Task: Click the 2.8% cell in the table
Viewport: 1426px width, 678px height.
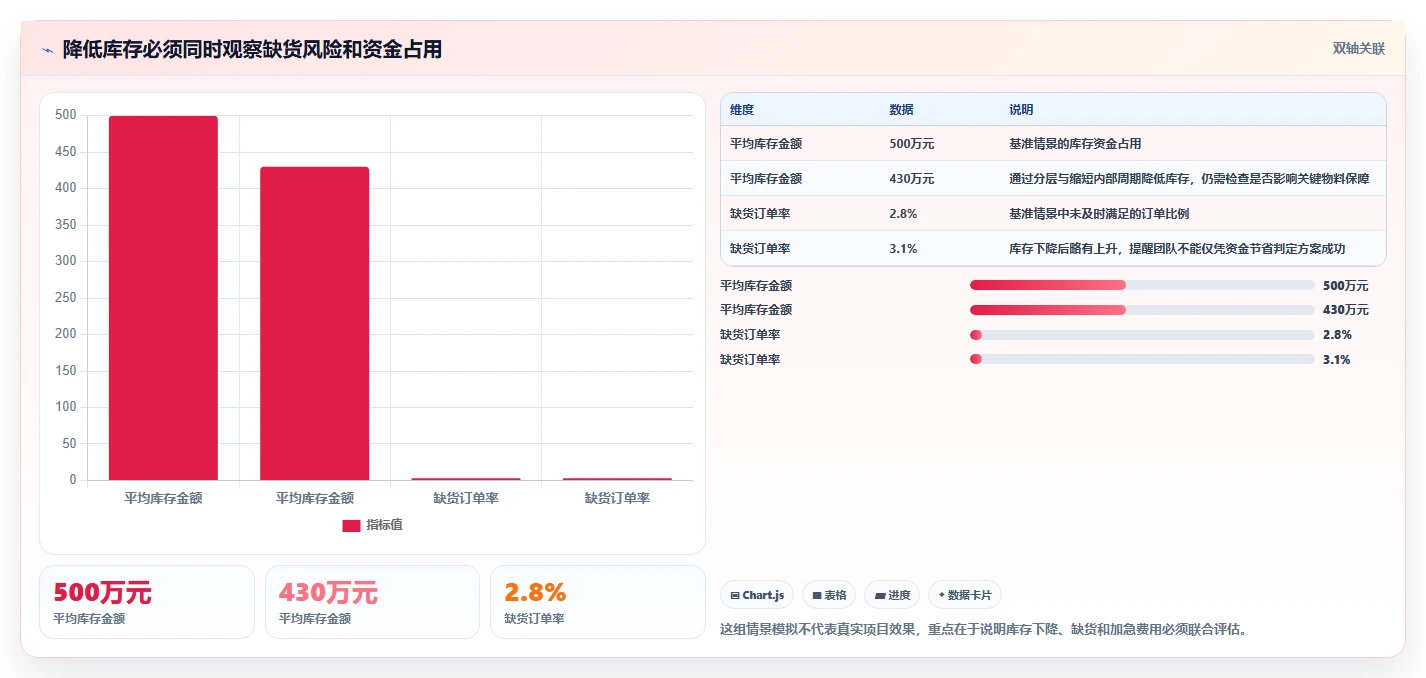Action: point(903,214)
